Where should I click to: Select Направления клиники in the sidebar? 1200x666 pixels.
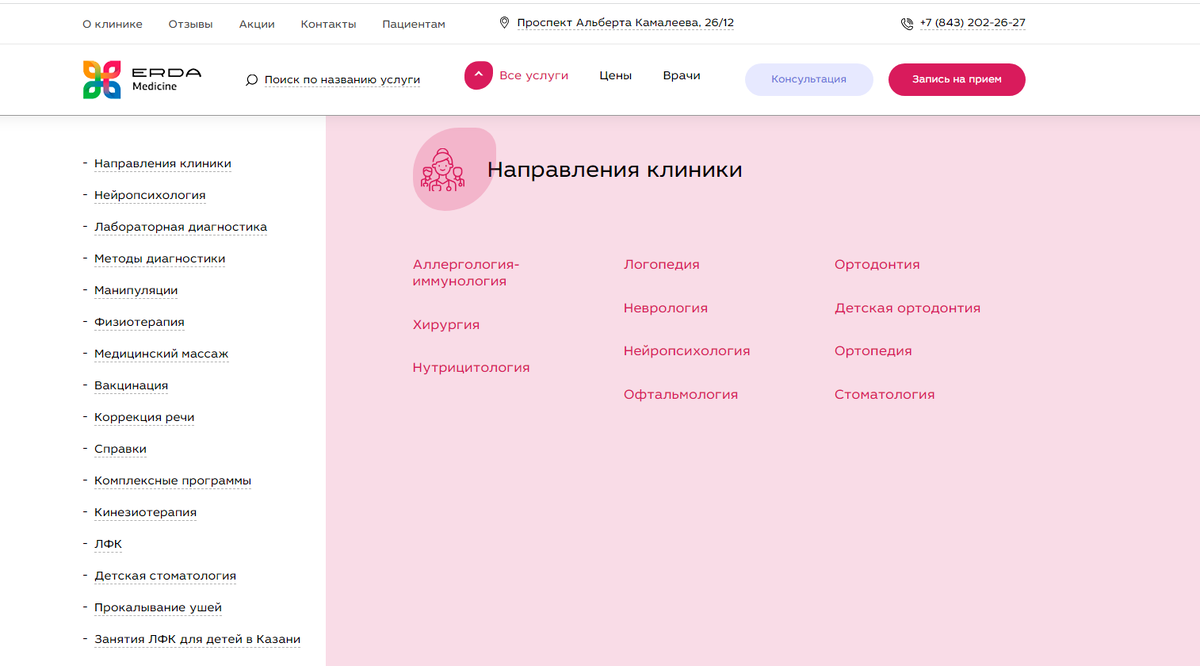(x=163, y=164)
